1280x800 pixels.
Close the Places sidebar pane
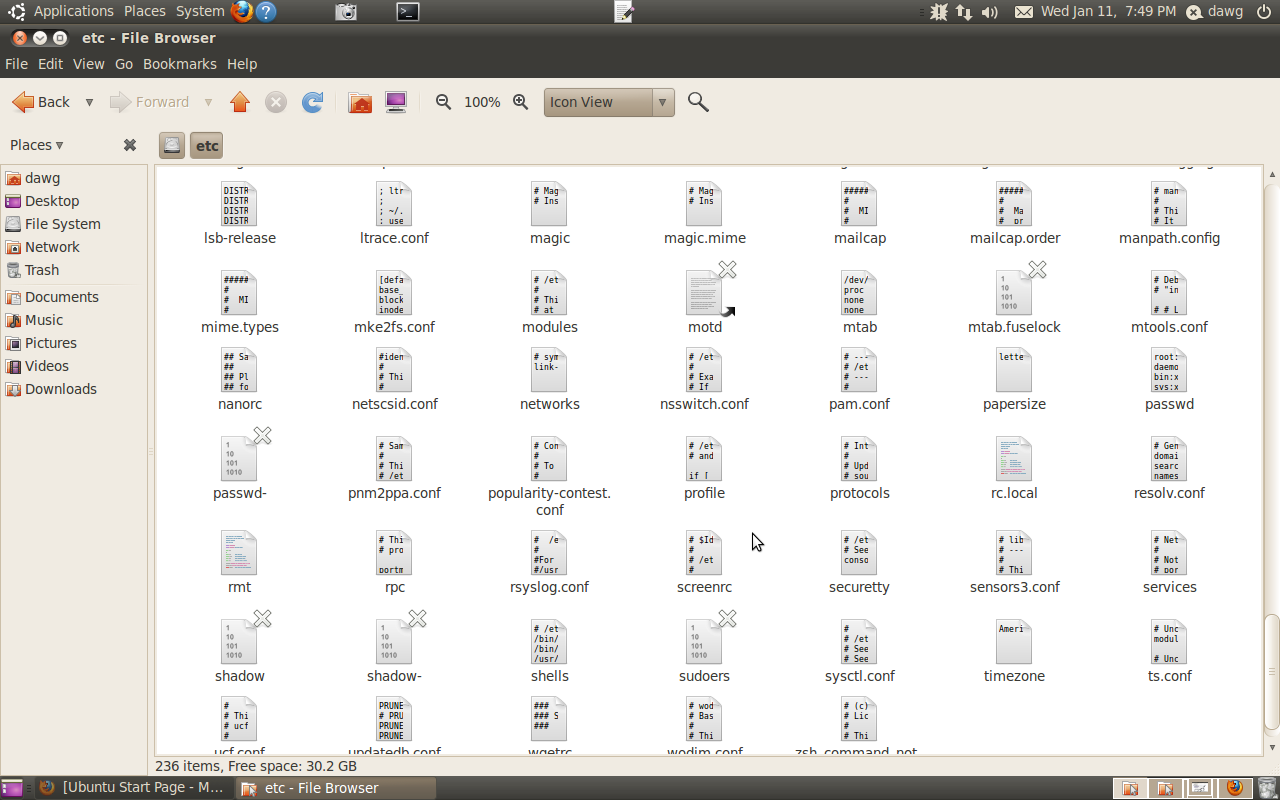[x=129, y=145]
